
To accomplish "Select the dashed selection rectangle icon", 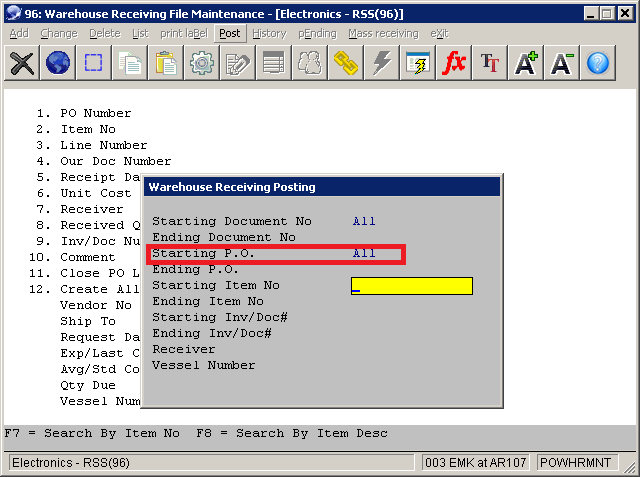I will click(93, 63).
